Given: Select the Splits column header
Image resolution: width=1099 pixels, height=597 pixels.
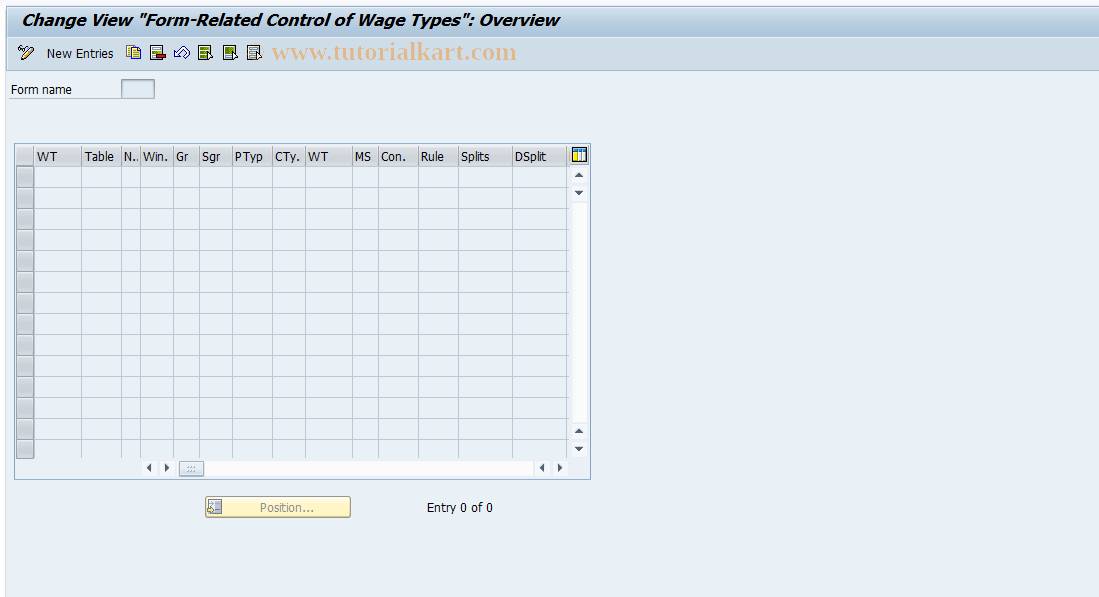Looking at the screenshot, I should pos(484,156).
